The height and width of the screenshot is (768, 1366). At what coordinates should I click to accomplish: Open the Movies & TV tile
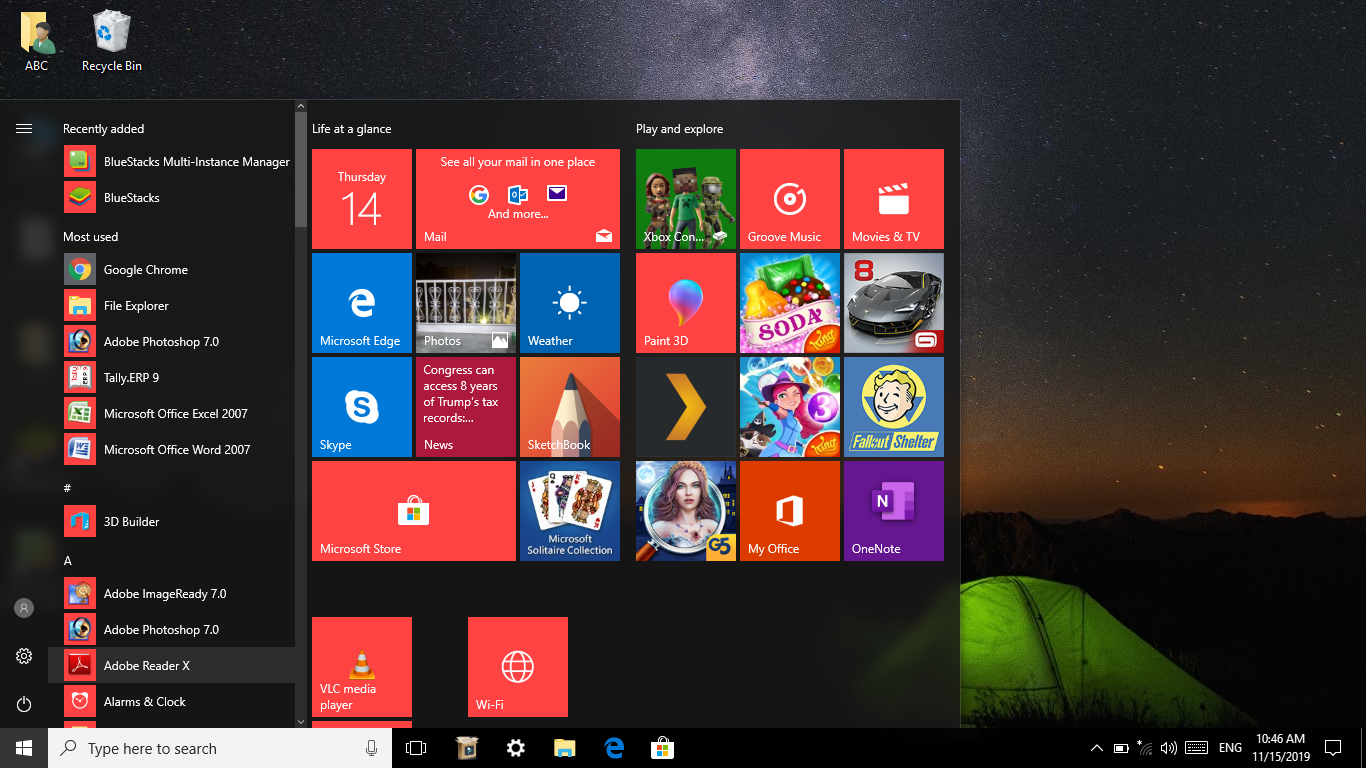pos(894,199)
